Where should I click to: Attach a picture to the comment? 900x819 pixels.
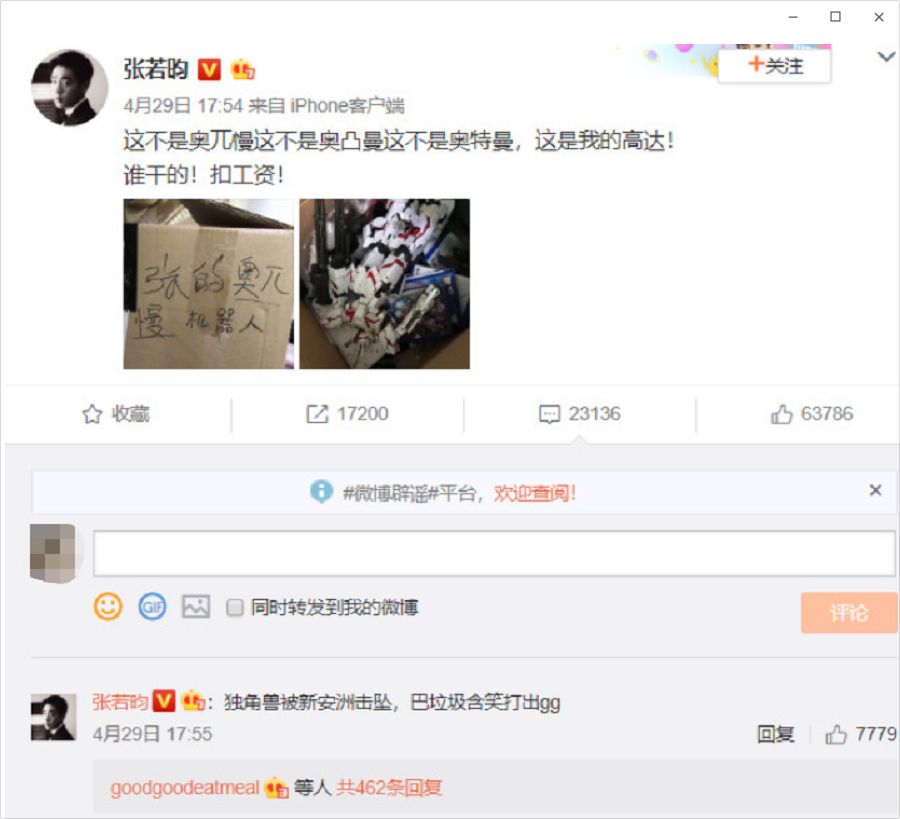coord(196,607)
